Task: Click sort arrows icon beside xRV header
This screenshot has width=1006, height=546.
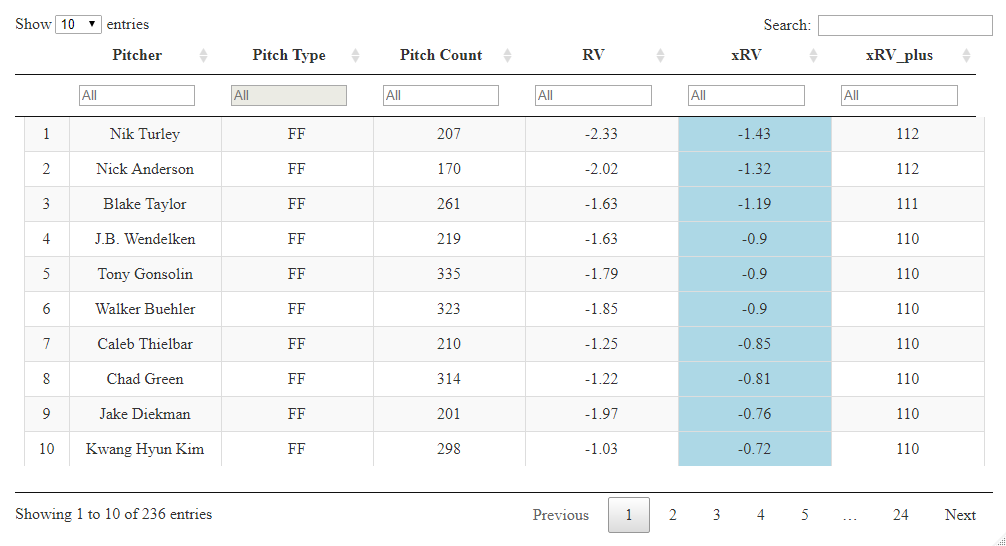Action: [813, 56]
